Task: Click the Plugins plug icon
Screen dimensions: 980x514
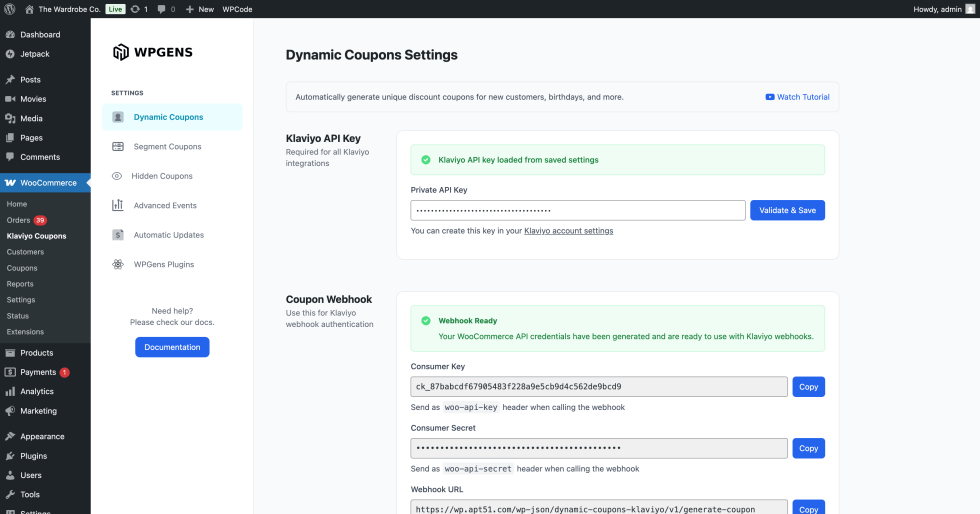Action: pyautogui.click(x=10, y=456)
